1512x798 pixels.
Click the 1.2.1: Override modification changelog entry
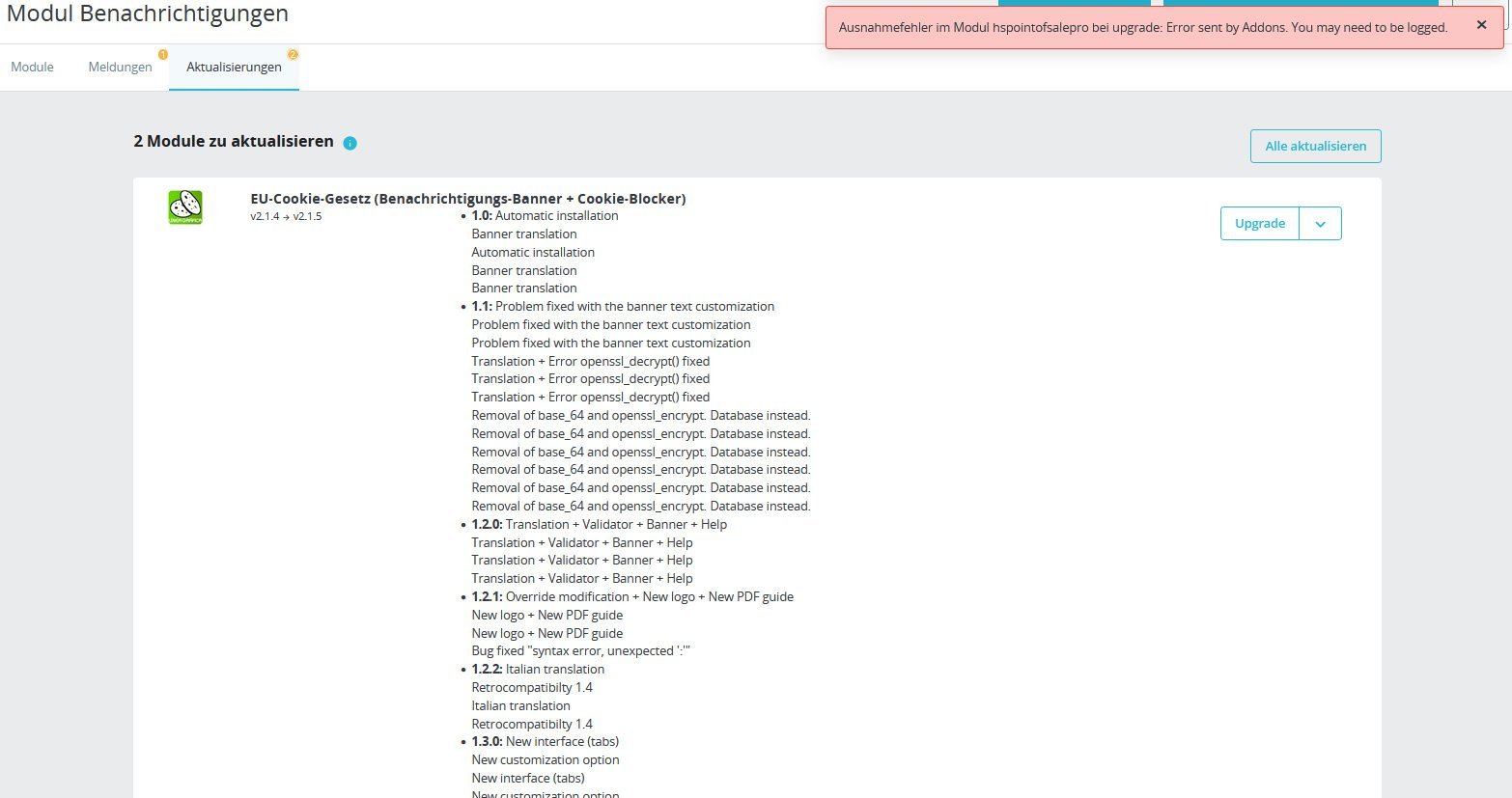point(632,596)
